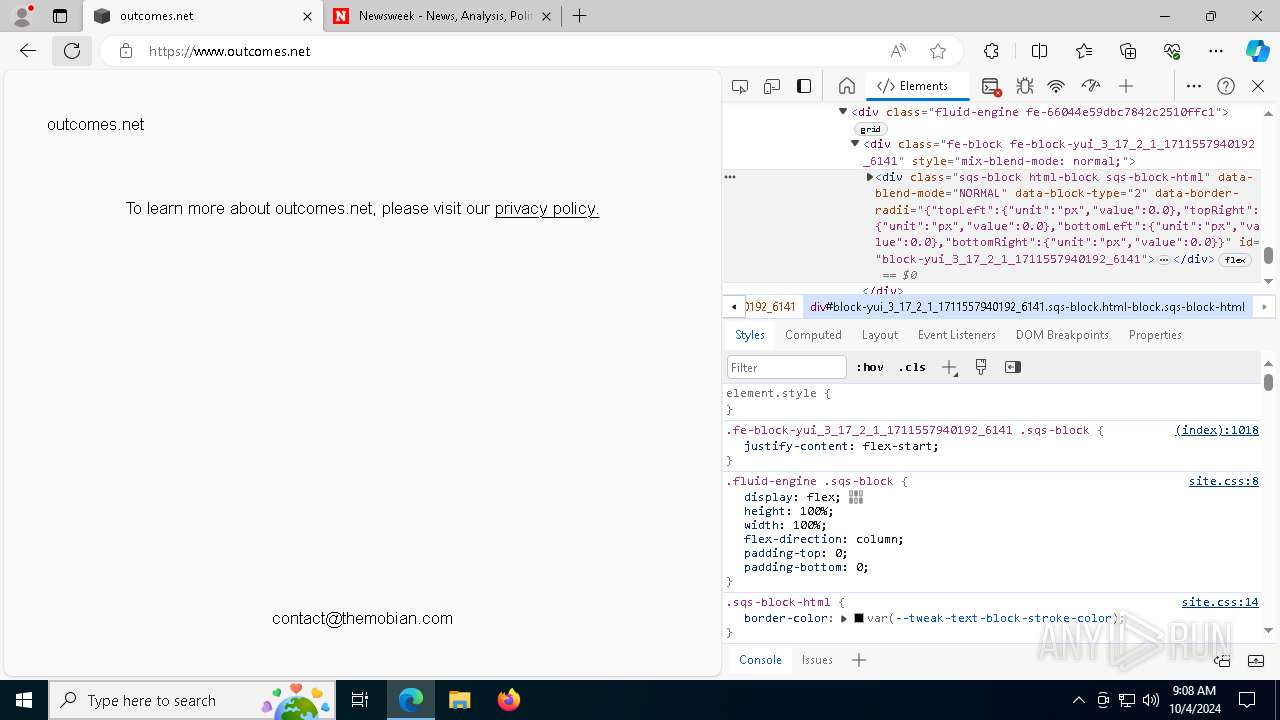Collapse the fe-block div node
1280x720 pixels.
pyautogui.click(x=855, y=144)
